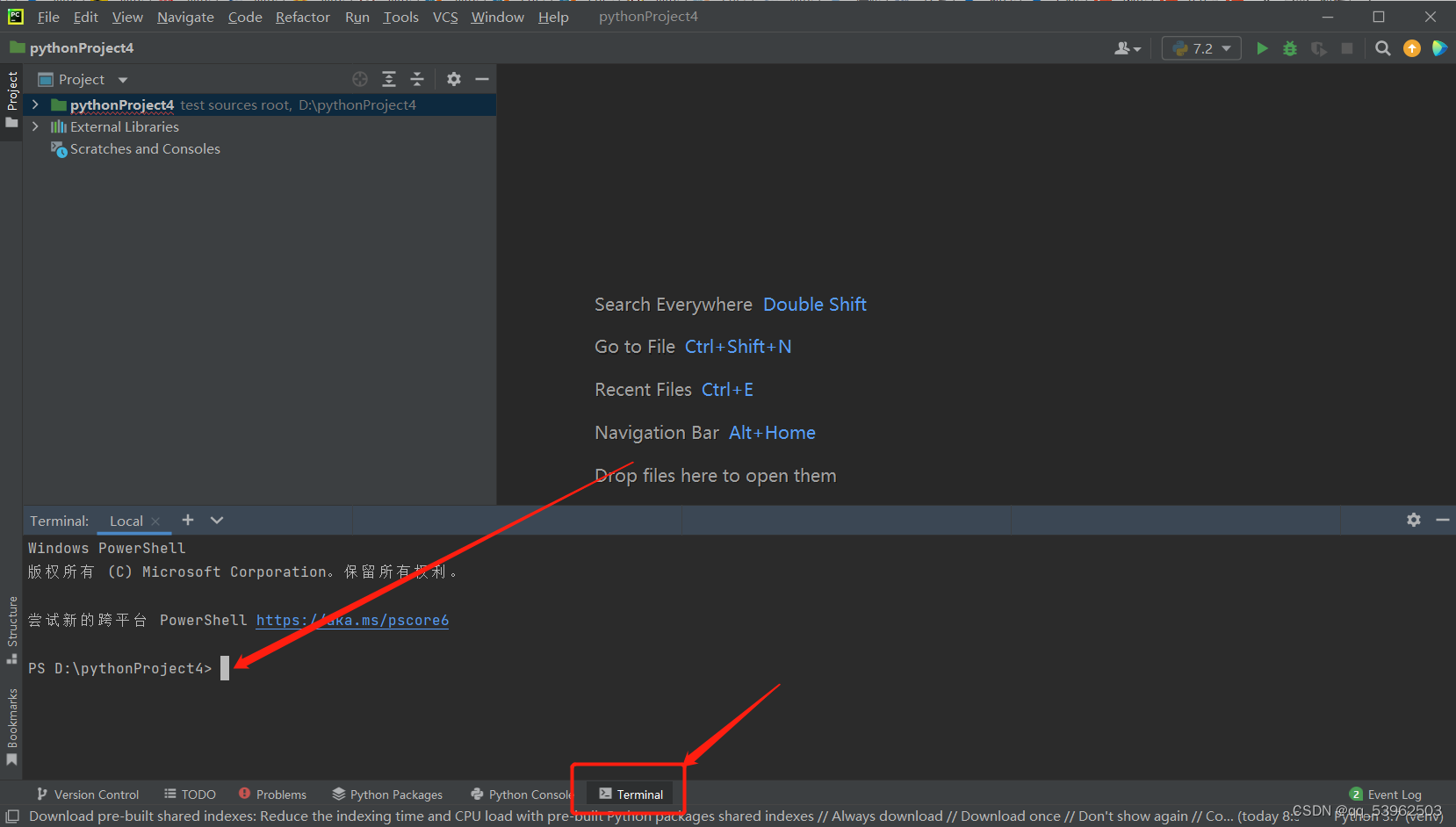Open the Event Log
This screenshot has height=827, width=1456.
pyautogui.click(x=1385, y=795)
